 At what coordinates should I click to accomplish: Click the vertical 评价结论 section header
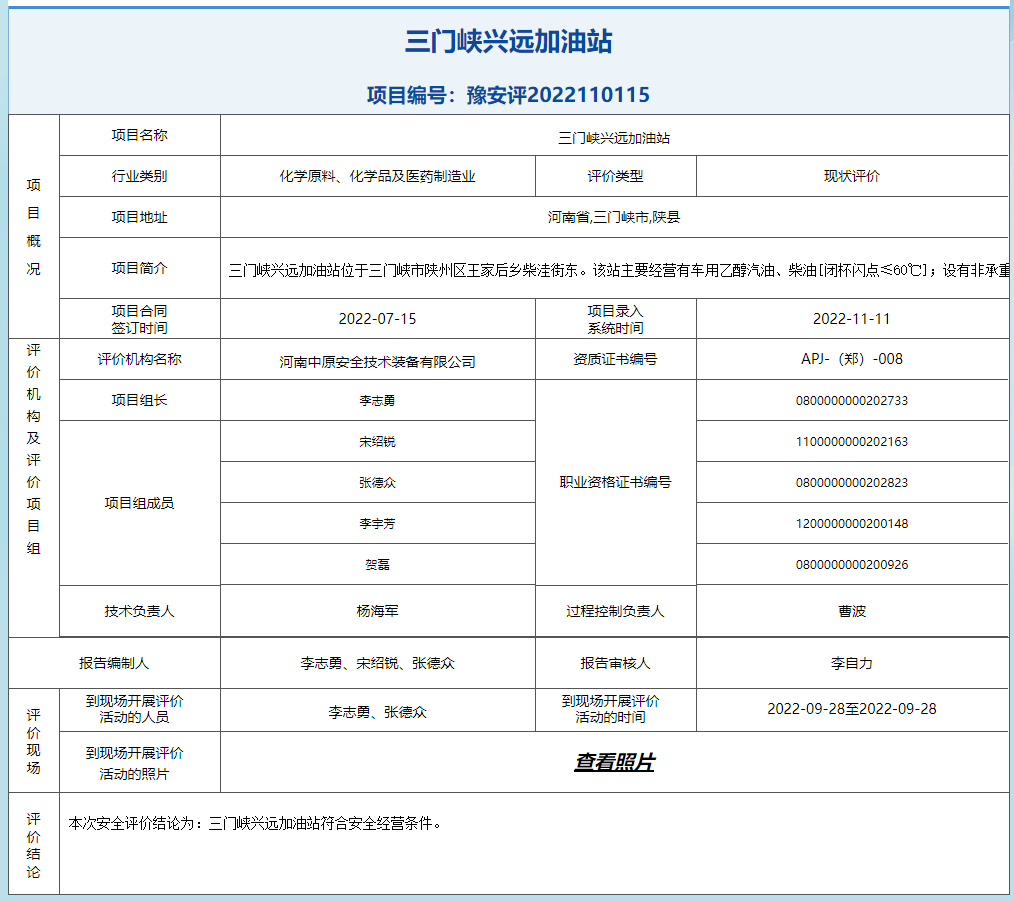[34, 845]
